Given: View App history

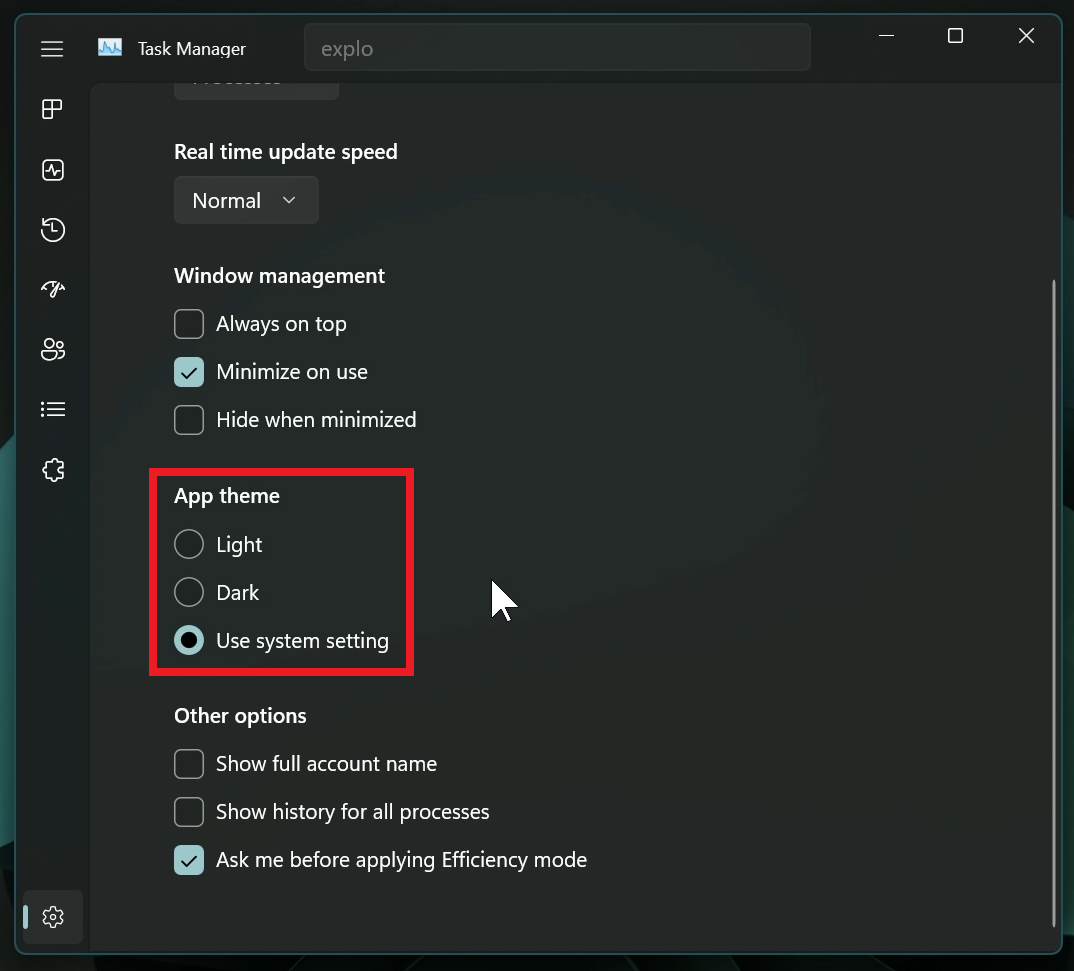Looking at the screenshot, I should 52,230.
